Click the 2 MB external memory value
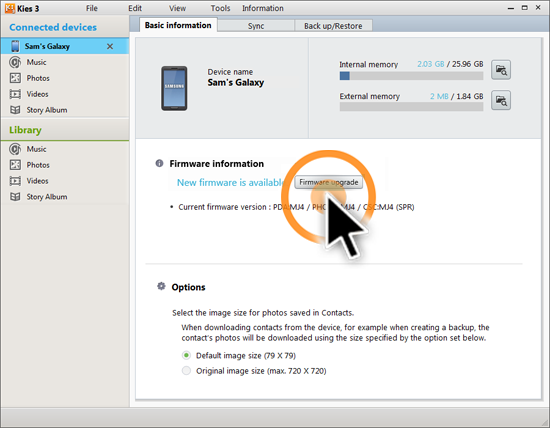The height and width of the screenshot is (428, 550). click(439, 96)
